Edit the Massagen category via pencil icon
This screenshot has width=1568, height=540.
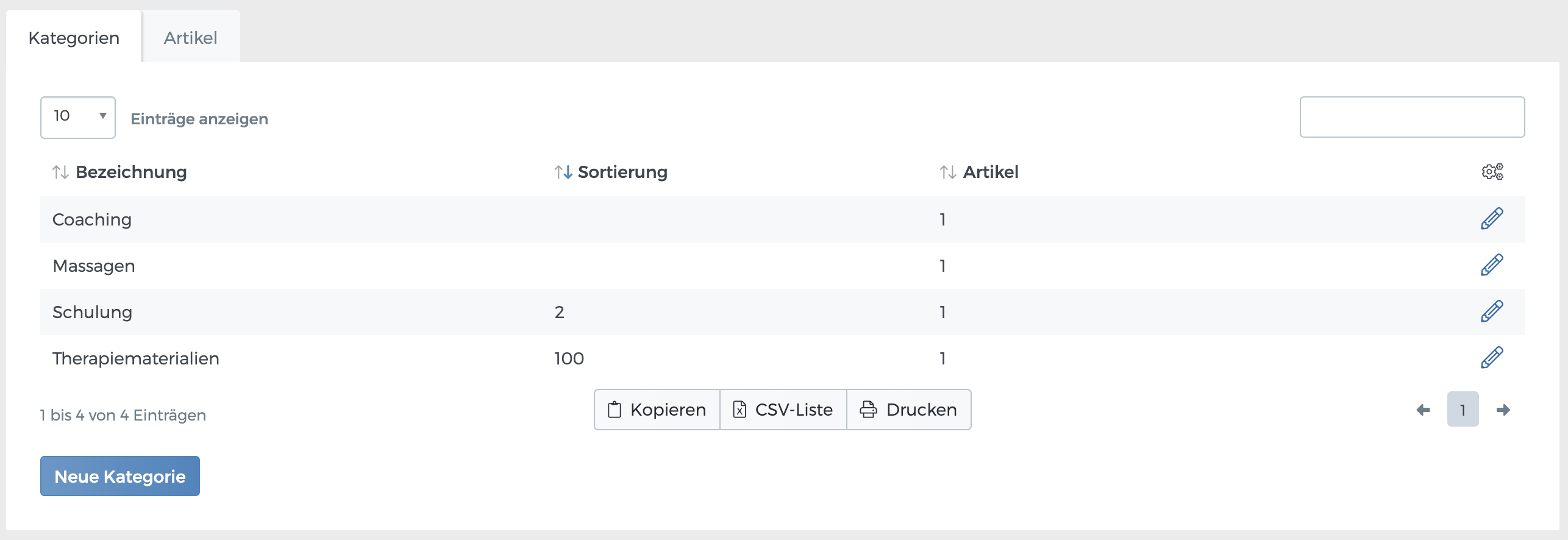1491,265
